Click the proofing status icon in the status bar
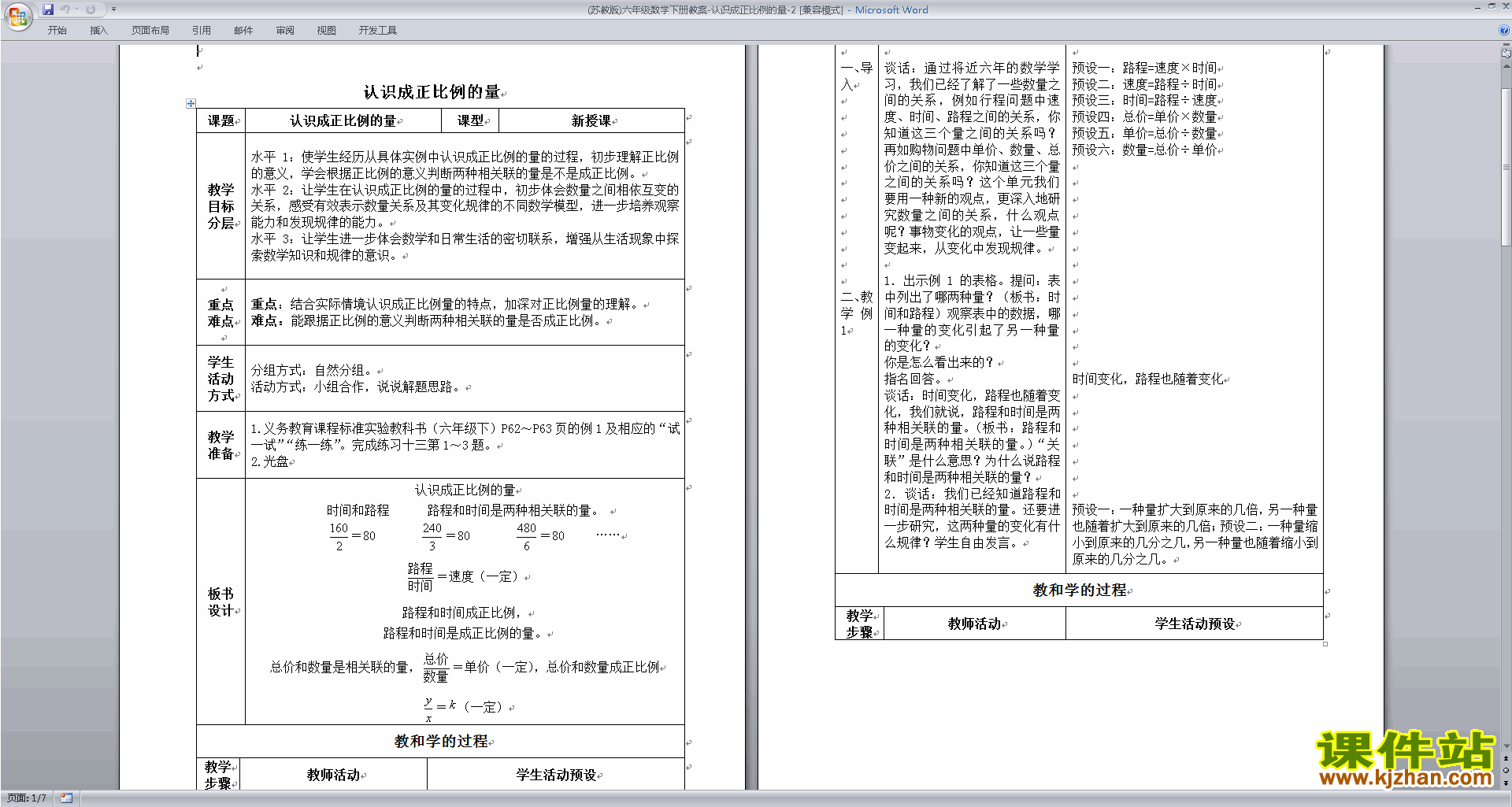This screenshot has width=1512, height=807. (x=66, y=798)
